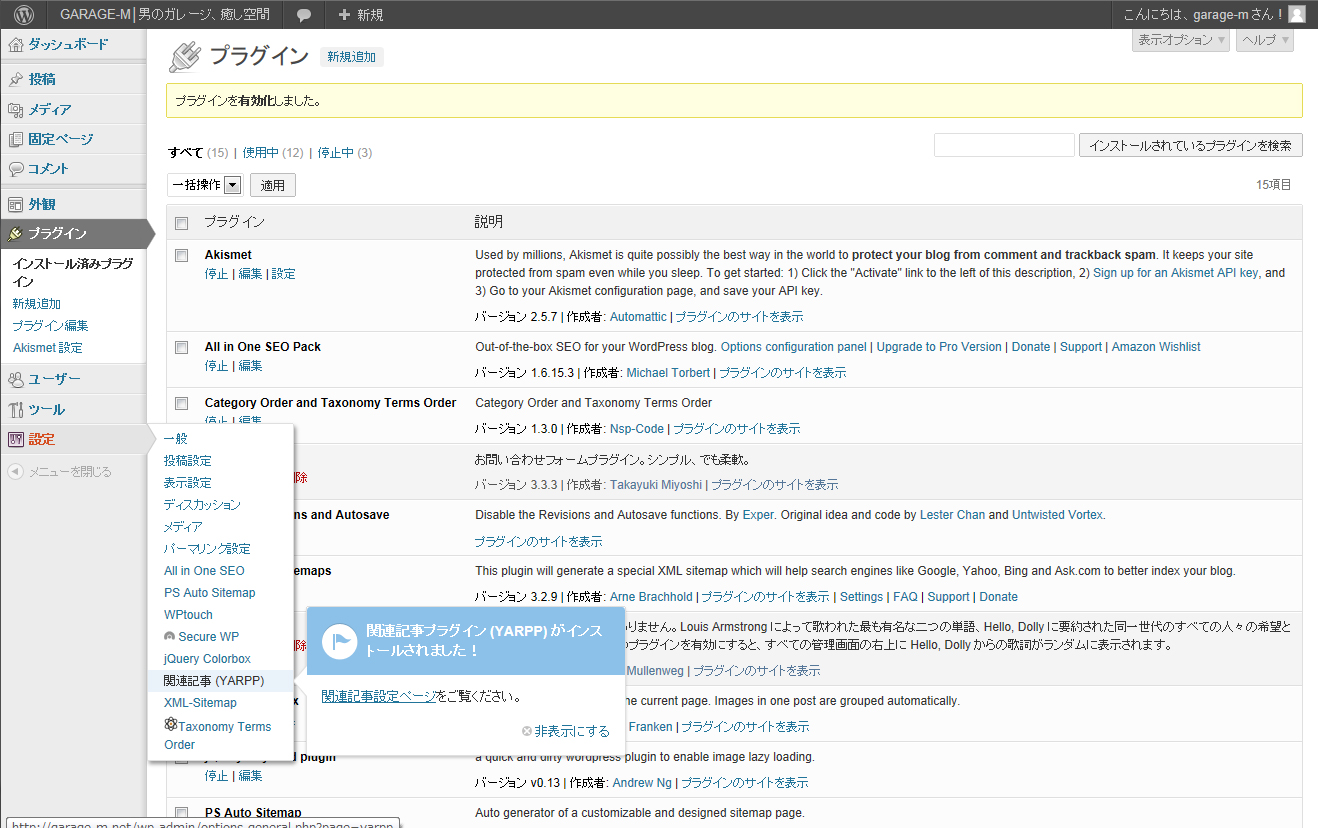Expand the Help panel
Image resolution: width=1318 pixels, height=828 pixels.
1265,40
